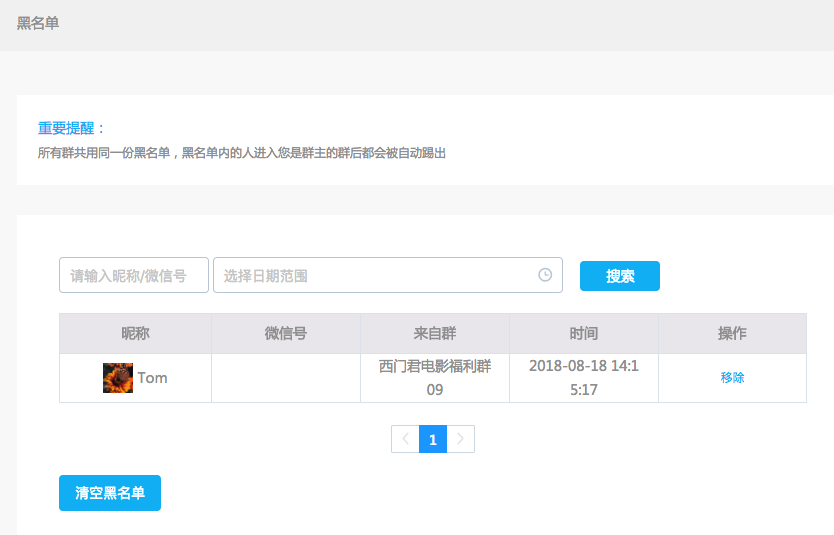Click the 微信号 column header
This screenshot has height=535, width=834.
tap(285, 333)
